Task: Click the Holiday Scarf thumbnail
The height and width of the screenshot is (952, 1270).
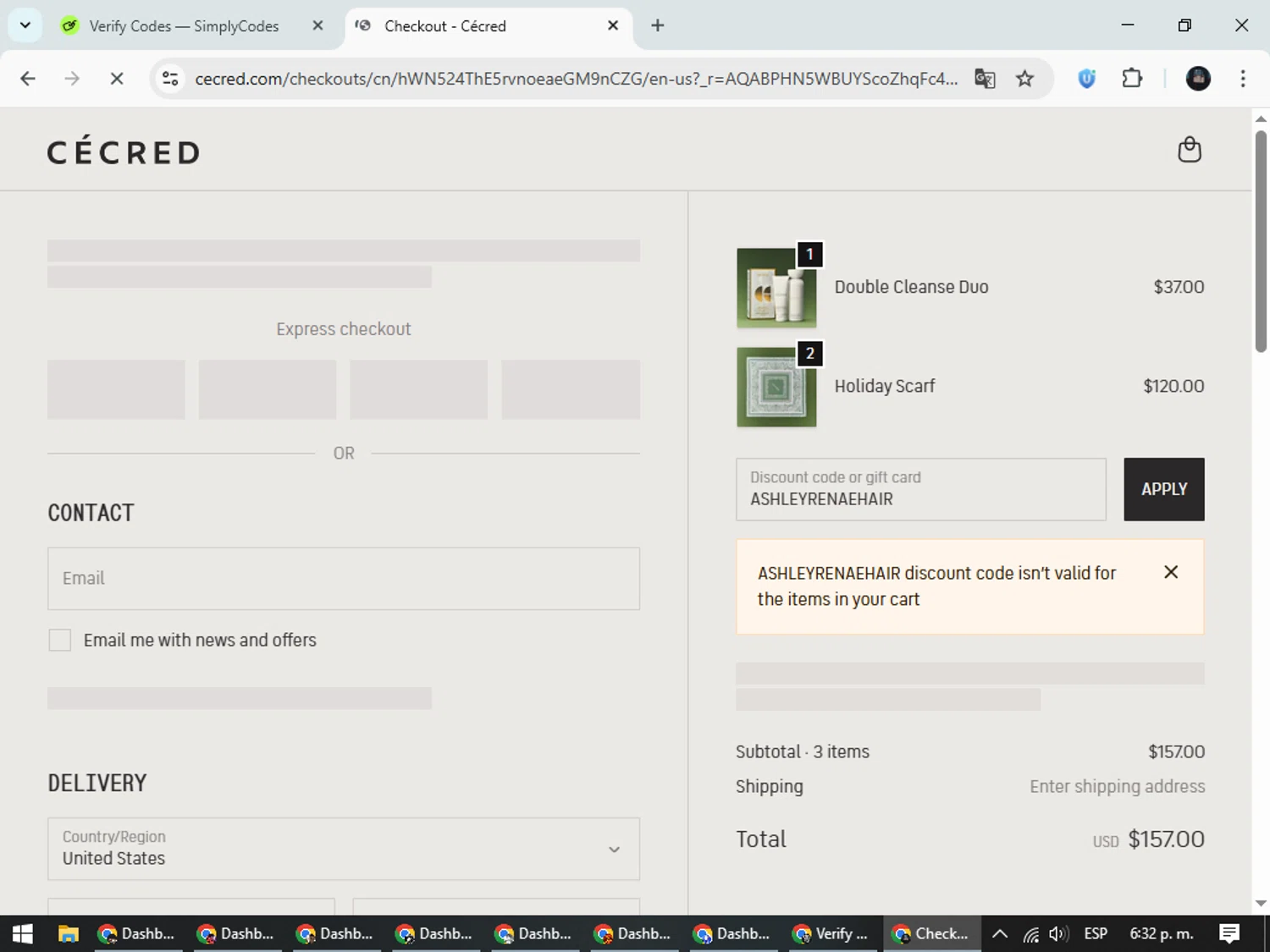Action: coord(776,387)
